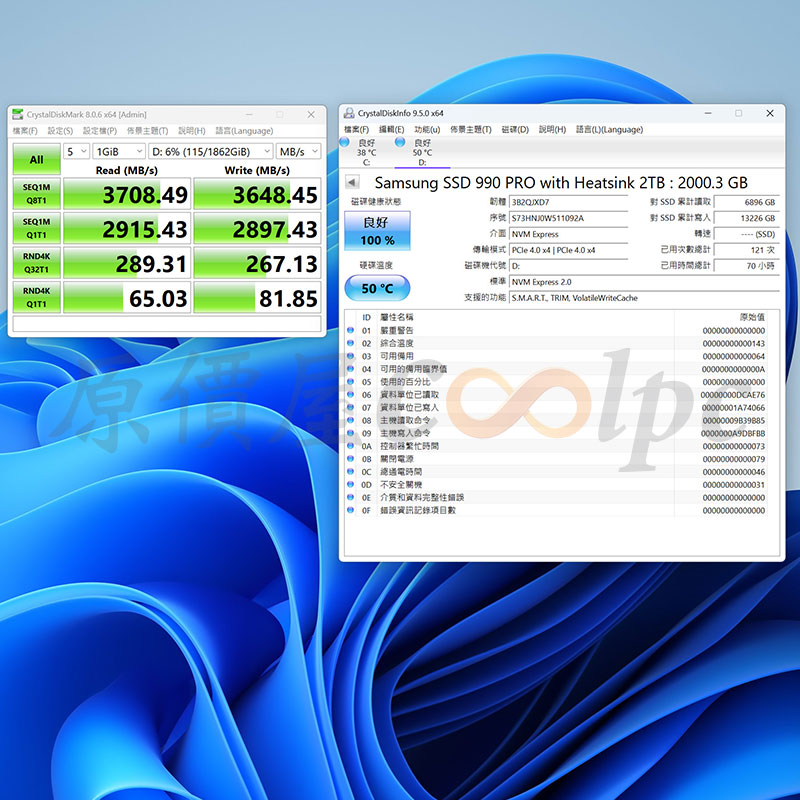Image resolution: width=800 pixels, height=800 pixels.
Task: Click the 屬性名稱 column header
Action: (396, 317)
